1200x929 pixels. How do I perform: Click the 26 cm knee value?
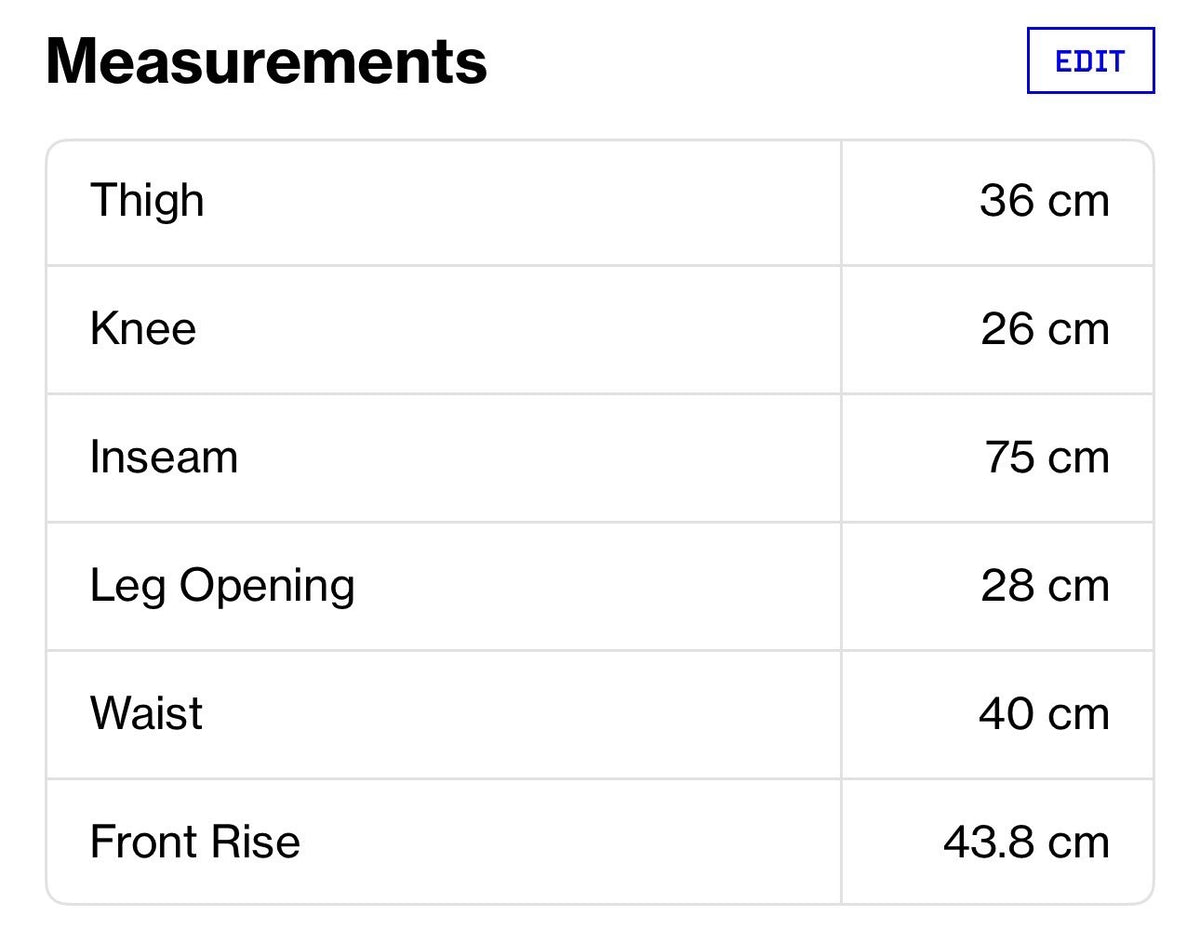1045,329
